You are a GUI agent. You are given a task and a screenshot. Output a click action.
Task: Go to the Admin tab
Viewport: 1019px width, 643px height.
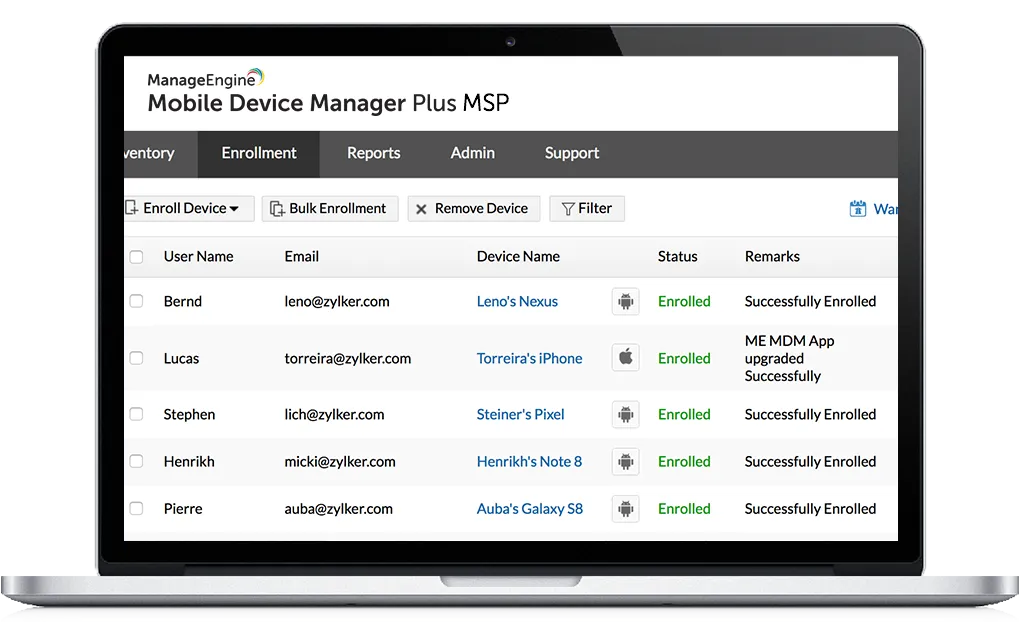[472, 153]
